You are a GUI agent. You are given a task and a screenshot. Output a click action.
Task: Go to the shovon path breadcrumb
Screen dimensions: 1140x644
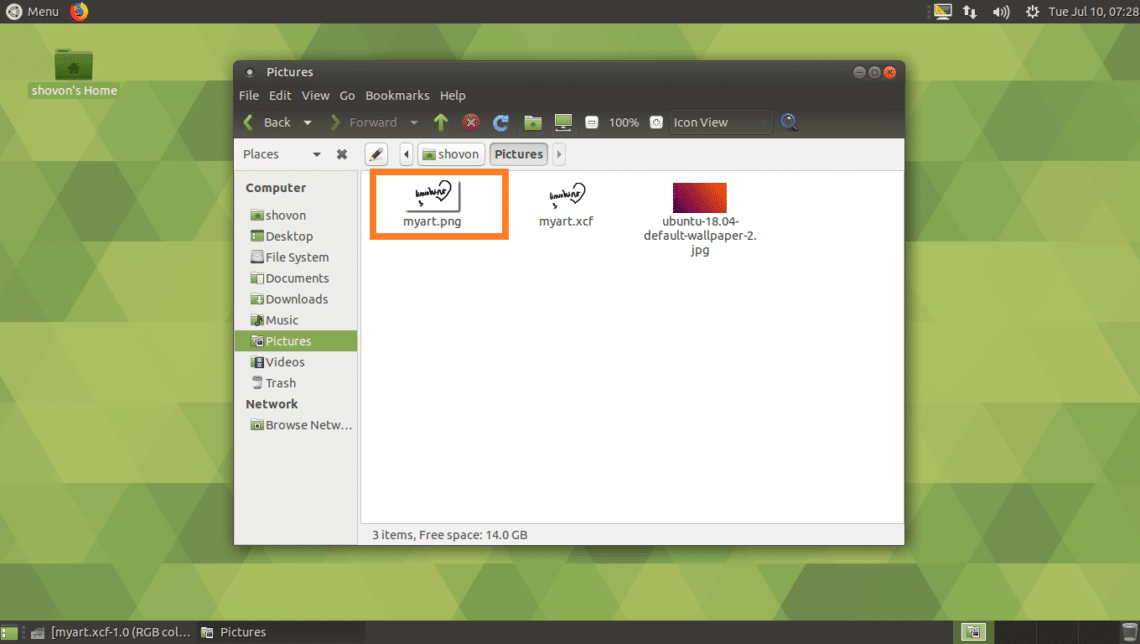(451, 154)
